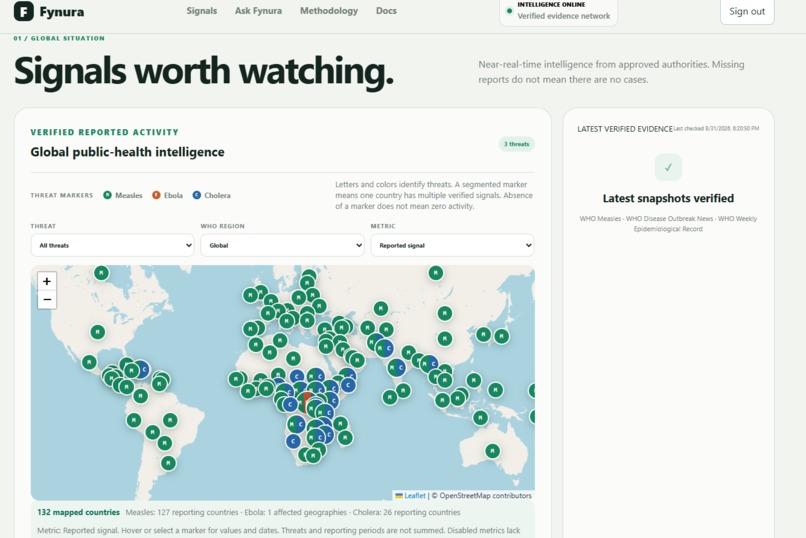Click the green Measles legend icon
Image resolution: width=806 pixels, height=538 pixels.
pos(107,195)
